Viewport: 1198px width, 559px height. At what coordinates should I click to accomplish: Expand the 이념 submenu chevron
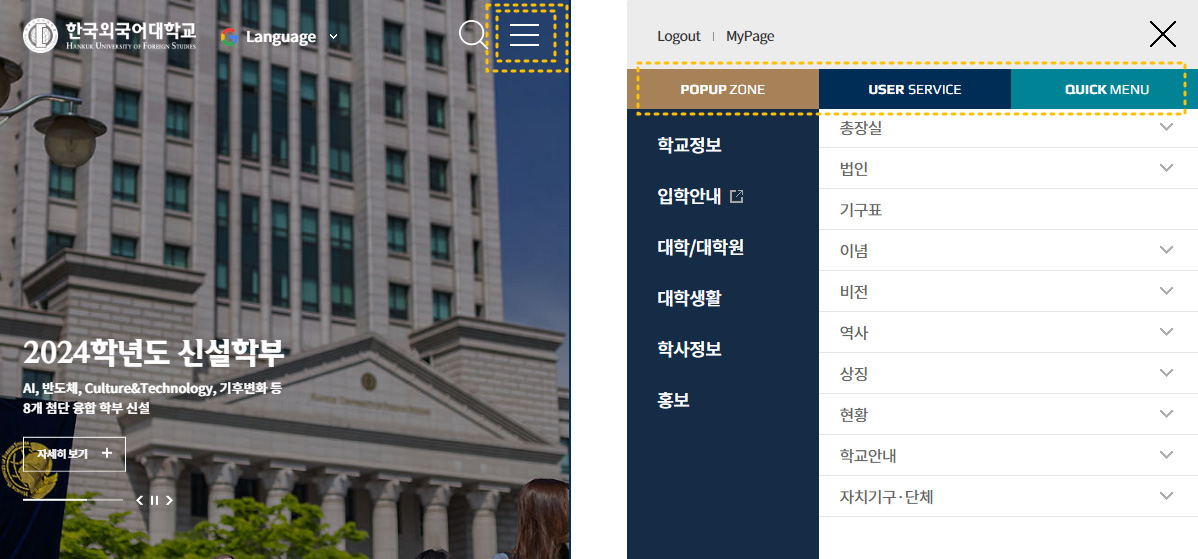pyautogui.click(x=1166, y=250)
